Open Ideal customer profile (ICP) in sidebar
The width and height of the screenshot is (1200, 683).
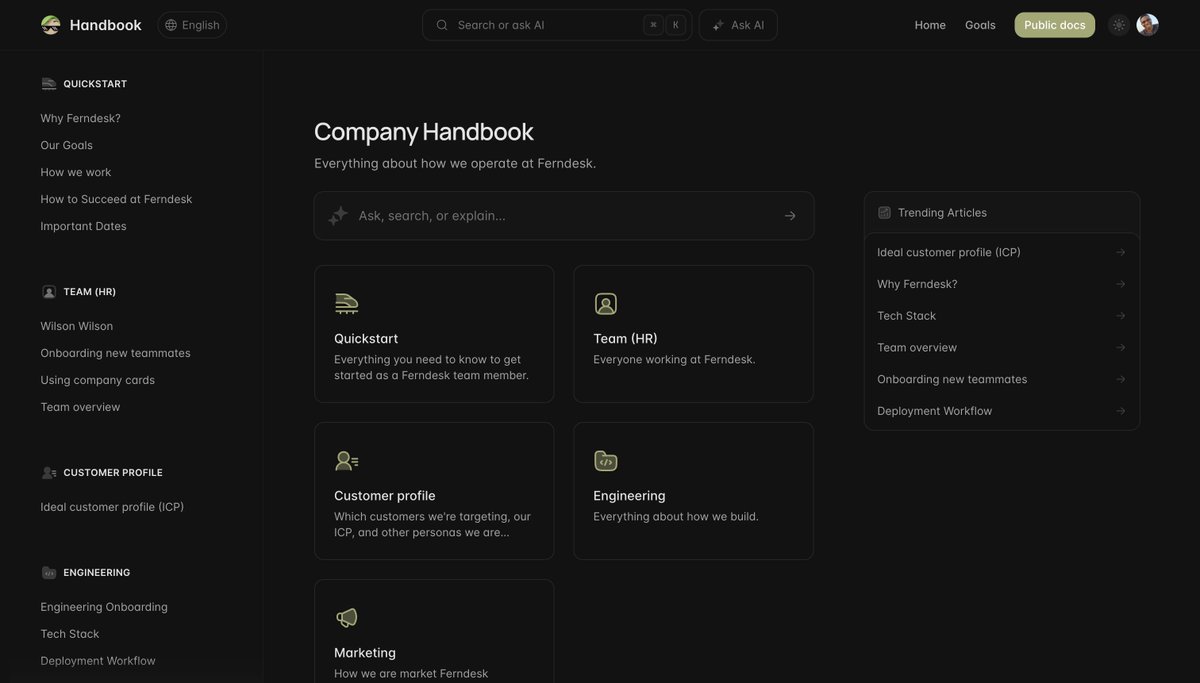point(112,507)
